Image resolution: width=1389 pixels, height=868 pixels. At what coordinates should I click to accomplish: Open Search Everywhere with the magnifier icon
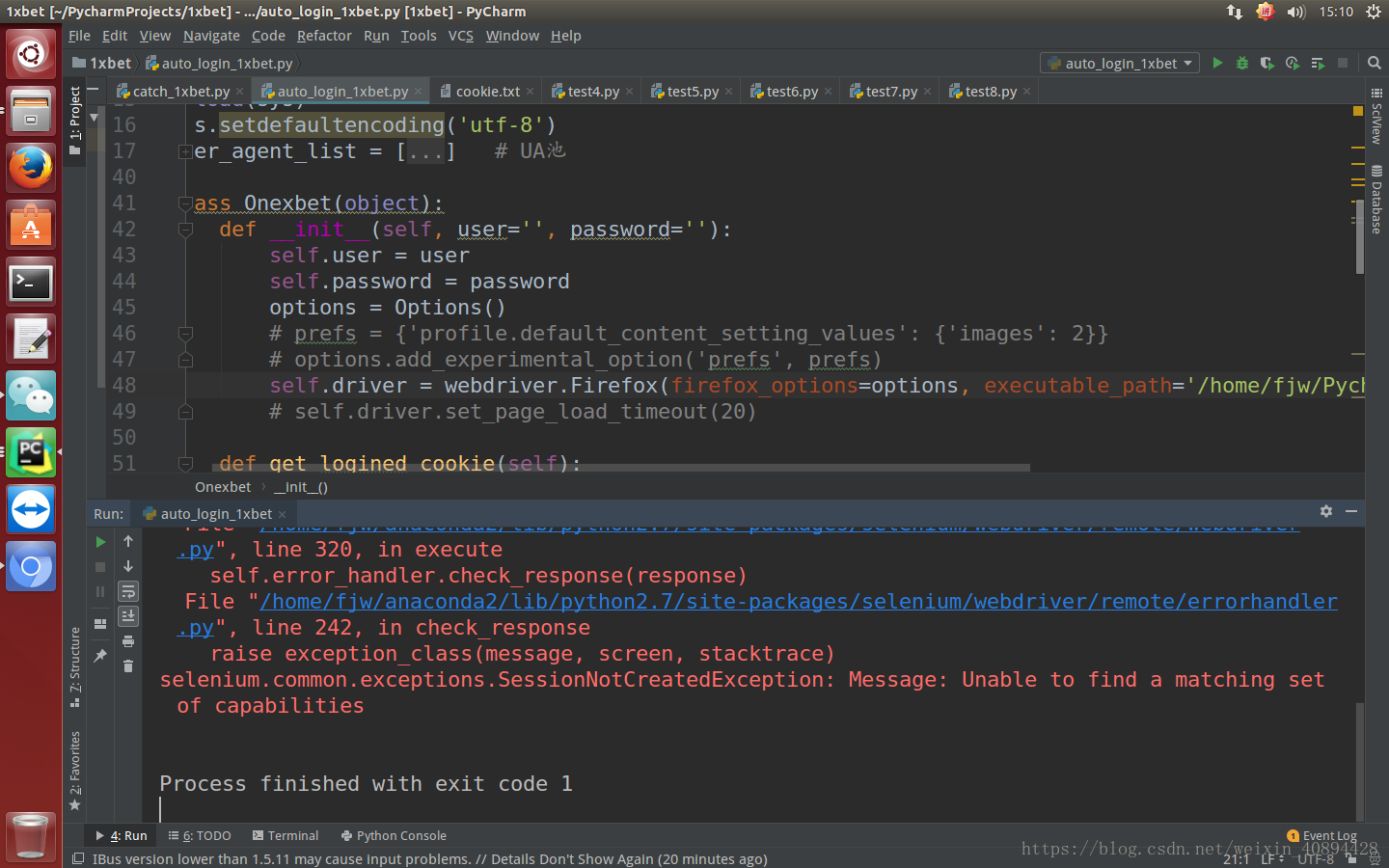click(1374, 62)
